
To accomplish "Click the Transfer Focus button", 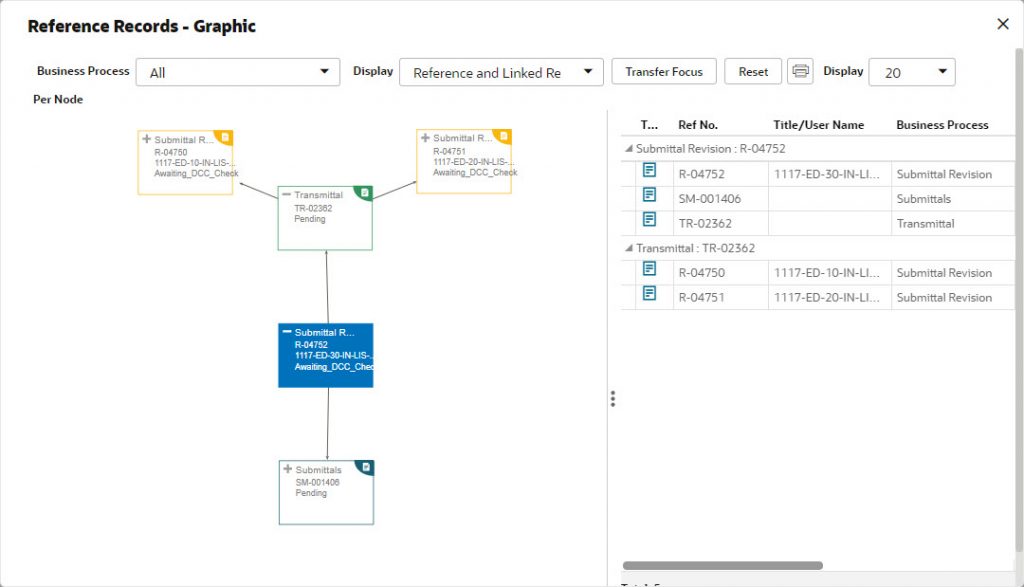I will click(664, 72).
